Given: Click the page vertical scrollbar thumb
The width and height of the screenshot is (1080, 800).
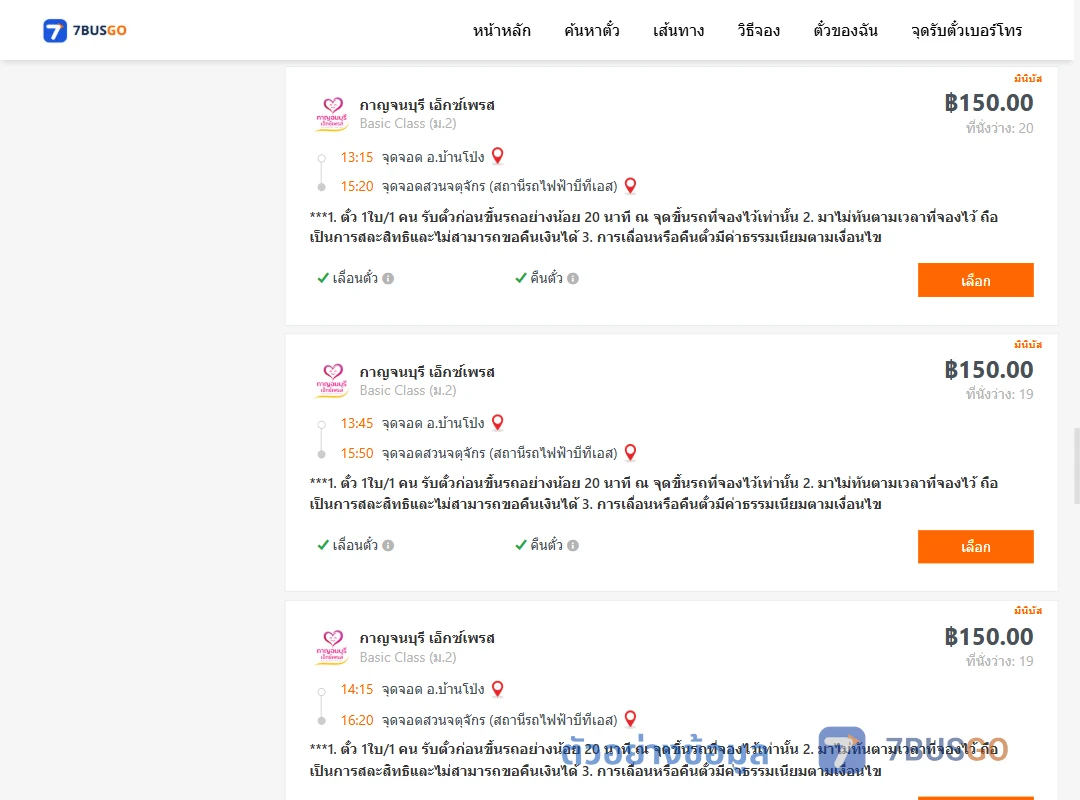Looking at the screenshot, I should pos(1076,466).
